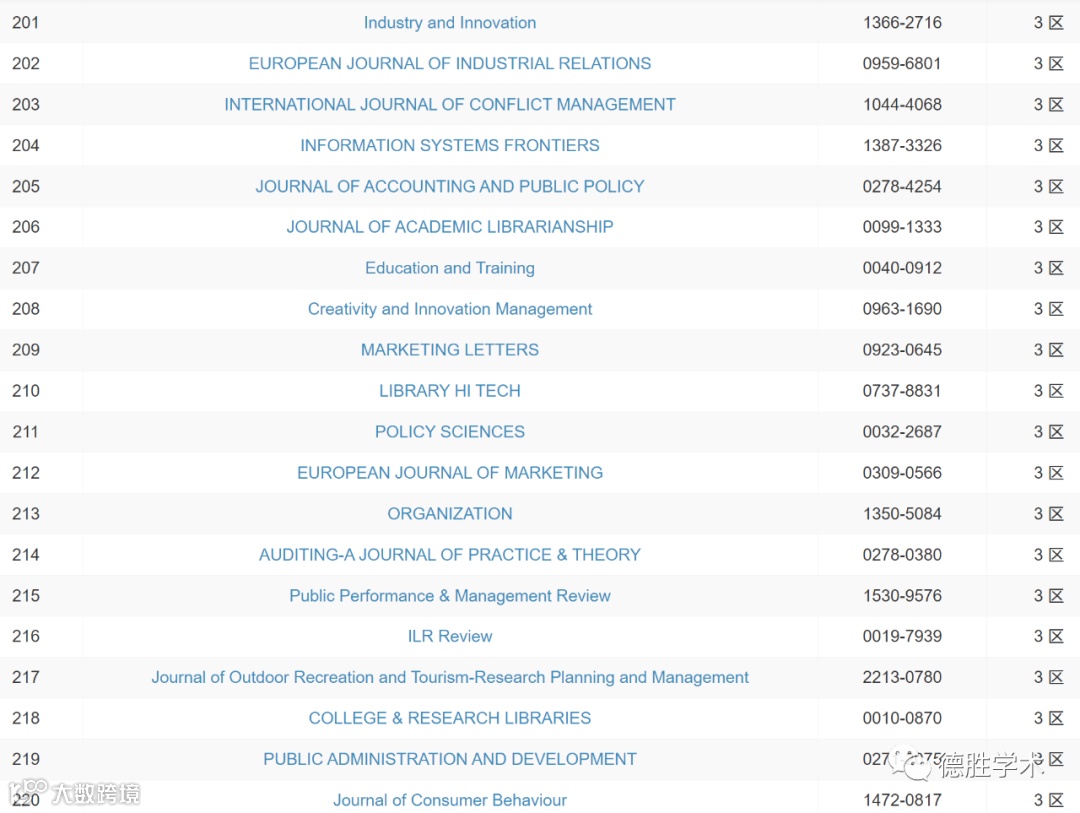Select ISSN 1366-2716 cell

coord(902,23)
